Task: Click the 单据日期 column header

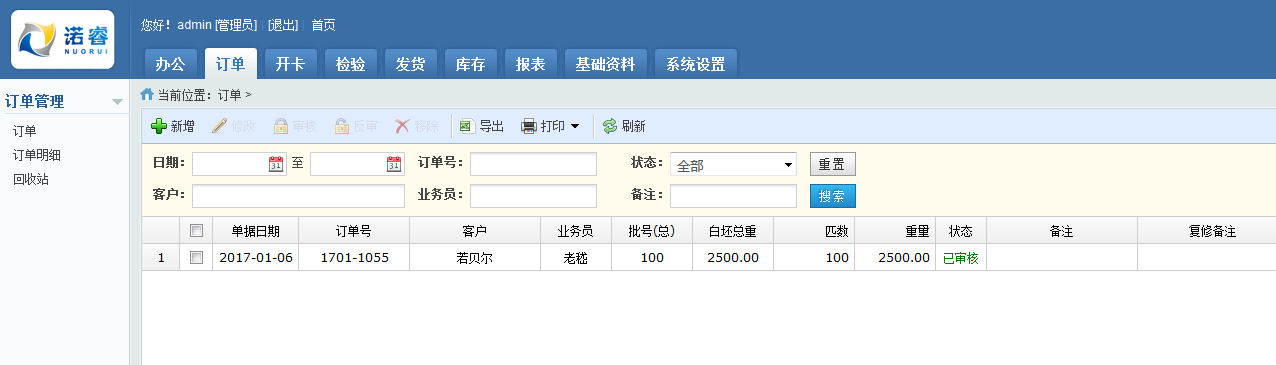Action: [x=255, y=231]
